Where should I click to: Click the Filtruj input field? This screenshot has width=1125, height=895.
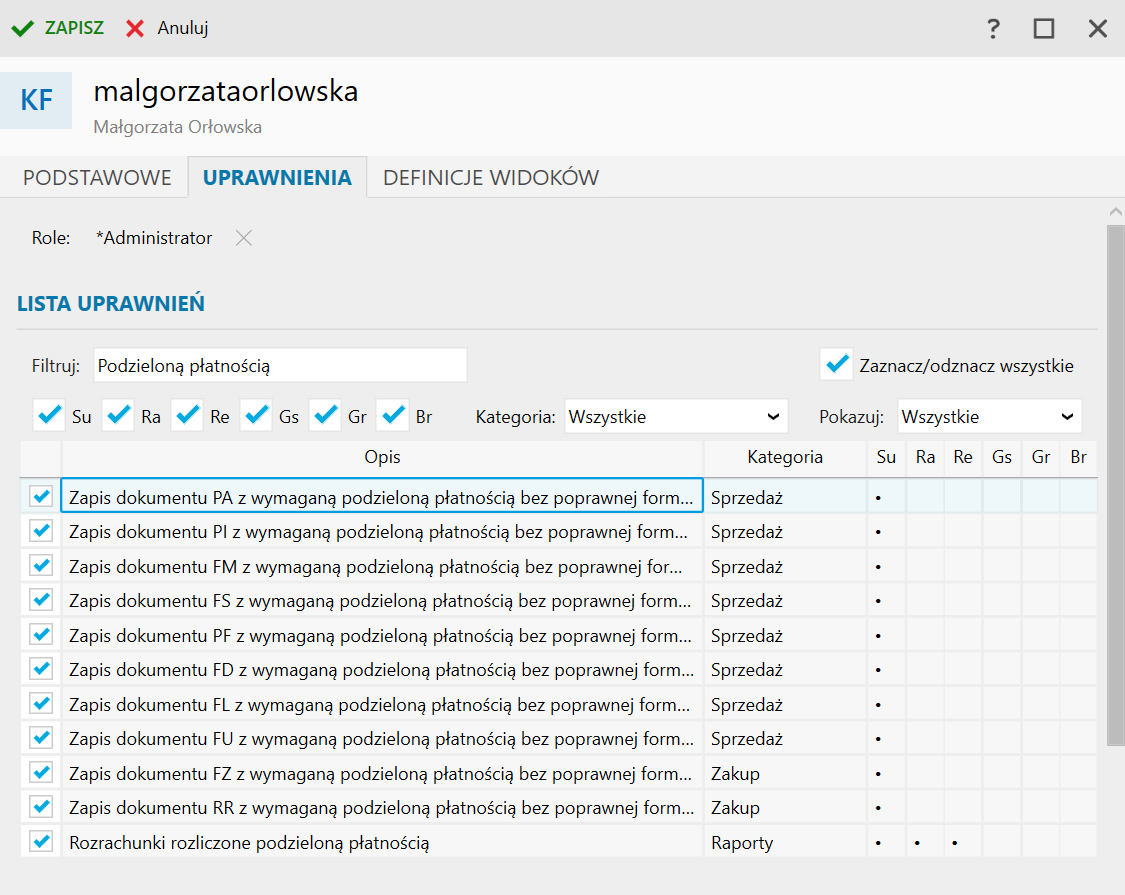tap(280, 366)
